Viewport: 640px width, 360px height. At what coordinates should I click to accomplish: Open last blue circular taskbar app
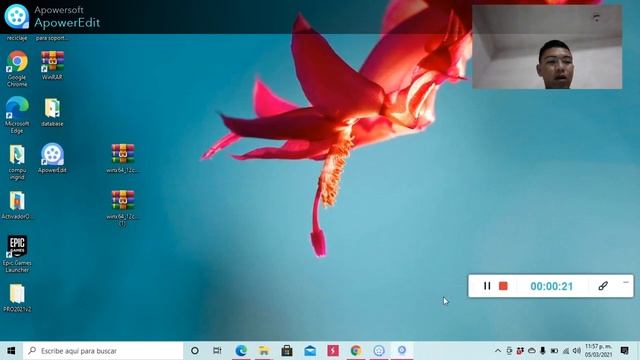click(402, 351)
